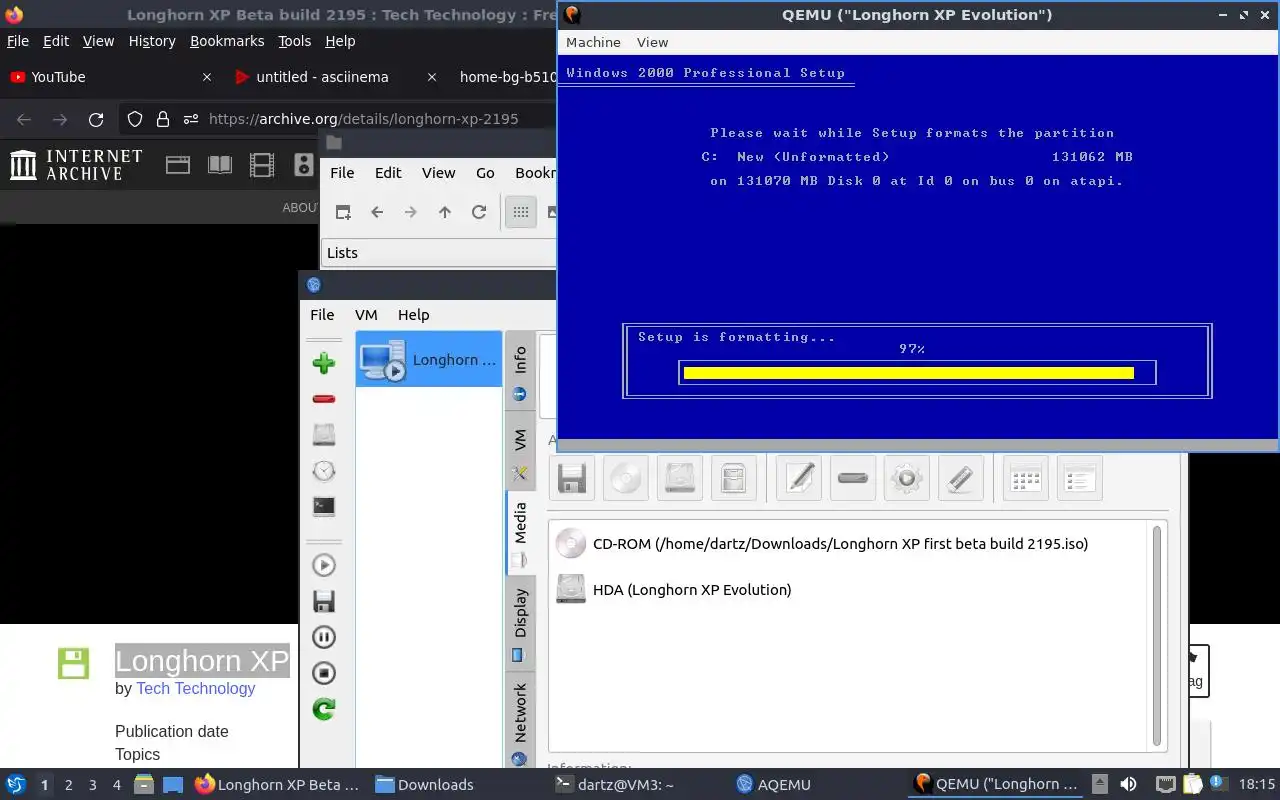Screen dimensions: 1280x800
Task: Click the Firefox address bar URL
Action: [364, 119]
